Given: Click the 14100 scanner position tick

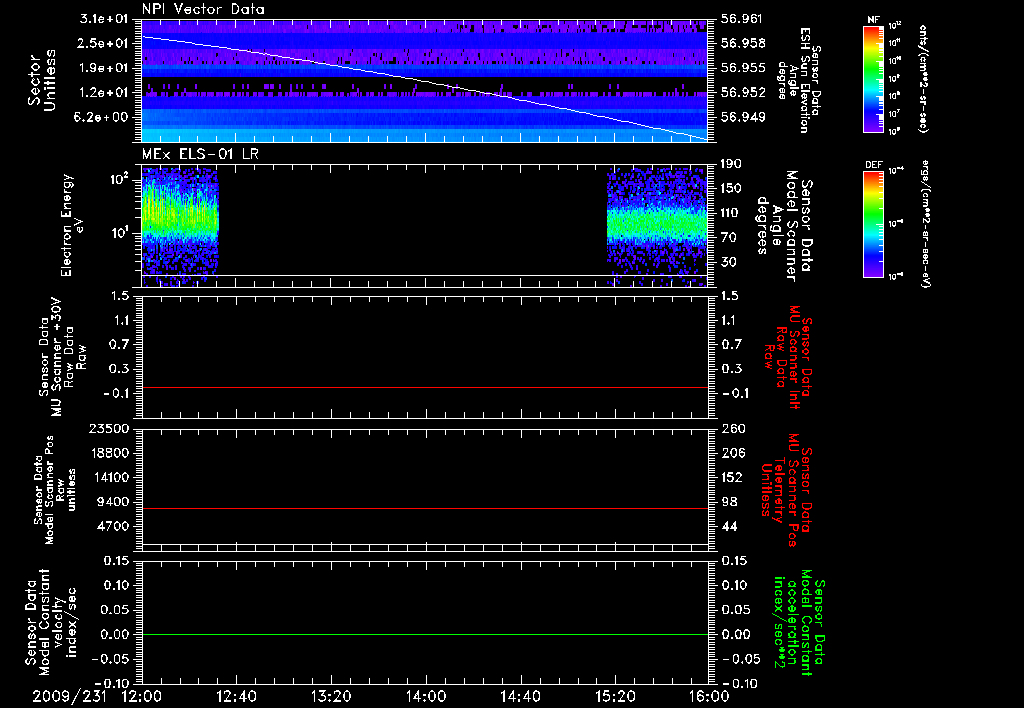Looking at the screenshot, I should point(109,477).
